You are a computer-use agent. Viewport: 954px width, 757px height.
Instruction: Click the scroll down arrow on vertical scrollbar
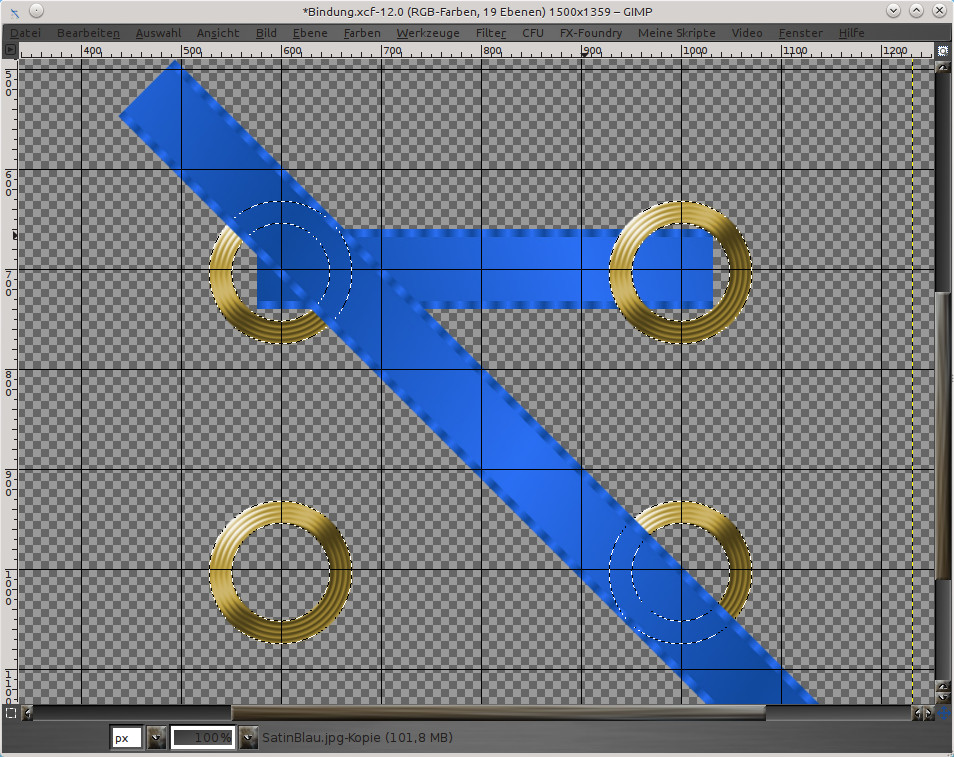(x=942, y=697)
